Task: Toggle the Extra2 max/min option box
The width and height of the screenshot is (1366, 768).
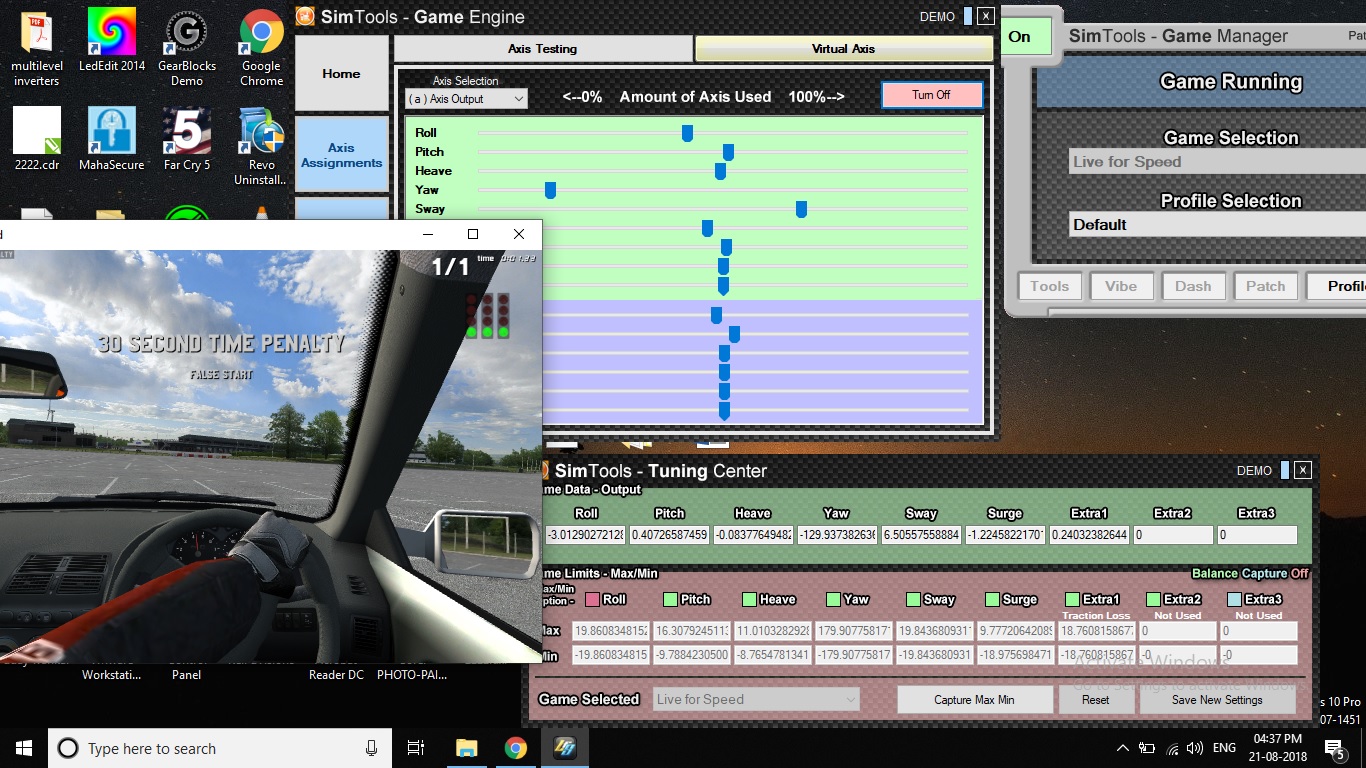Action: pyautogui.click(x=1154, y=599)
